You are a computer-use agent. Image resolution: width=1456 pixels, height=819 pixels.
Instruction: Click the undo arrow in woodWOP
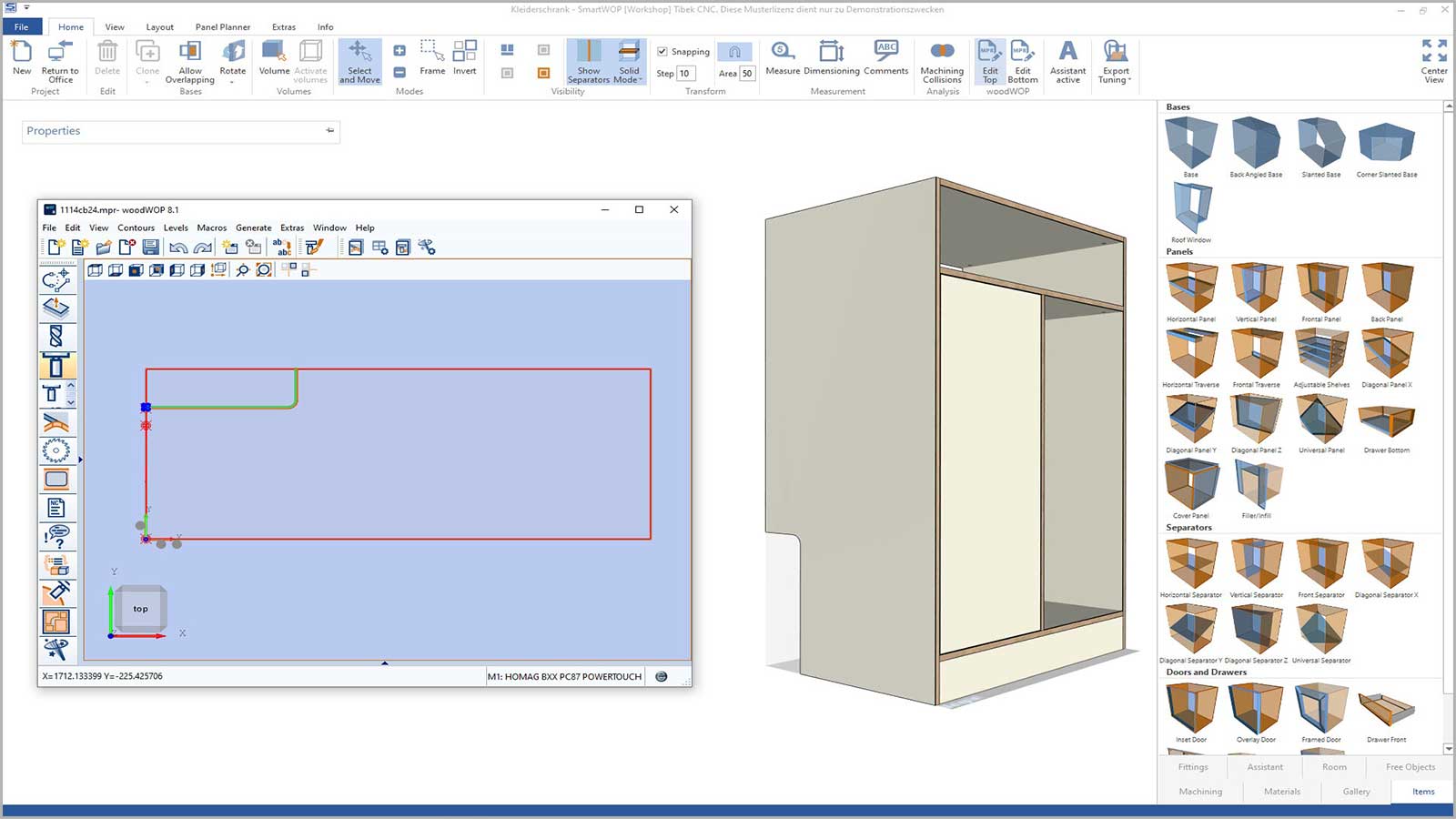click(178, 247)
